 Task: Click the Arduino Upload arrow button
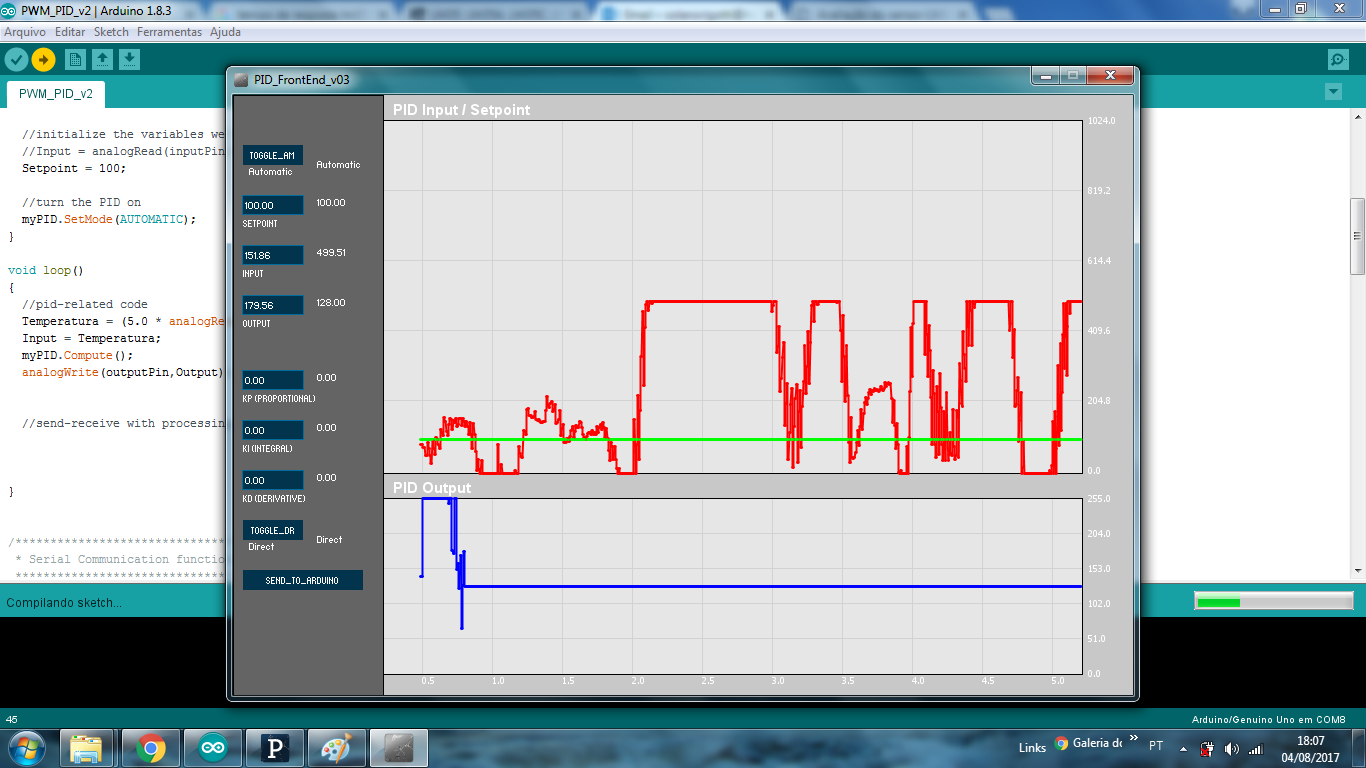pyautogui.click(x=43, y=59)
